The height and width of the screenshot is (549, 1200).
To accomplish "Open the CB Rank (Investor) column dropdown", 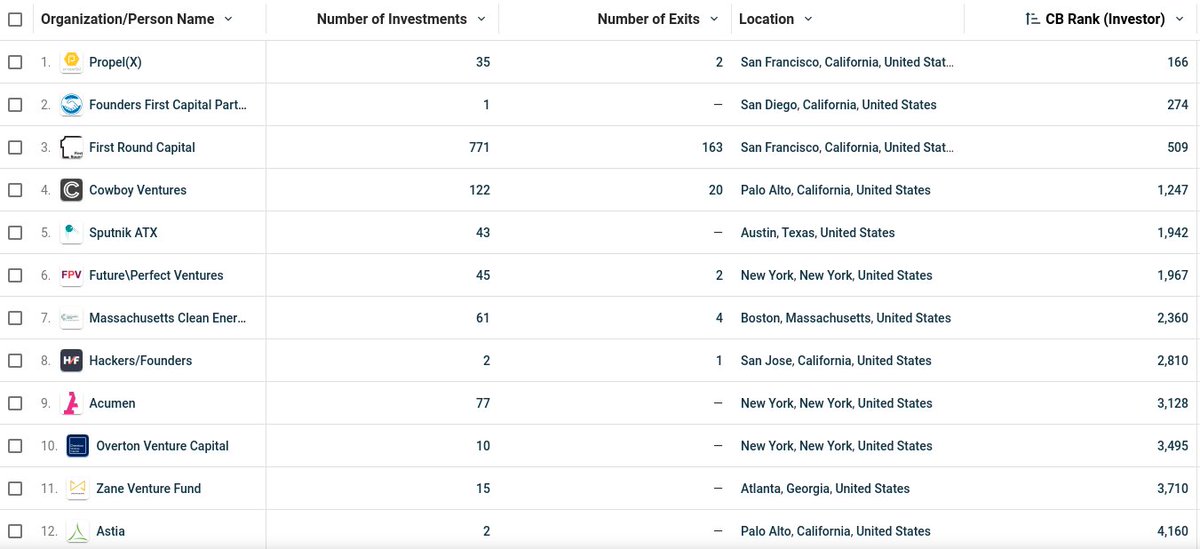I will tap(1180, 19).
